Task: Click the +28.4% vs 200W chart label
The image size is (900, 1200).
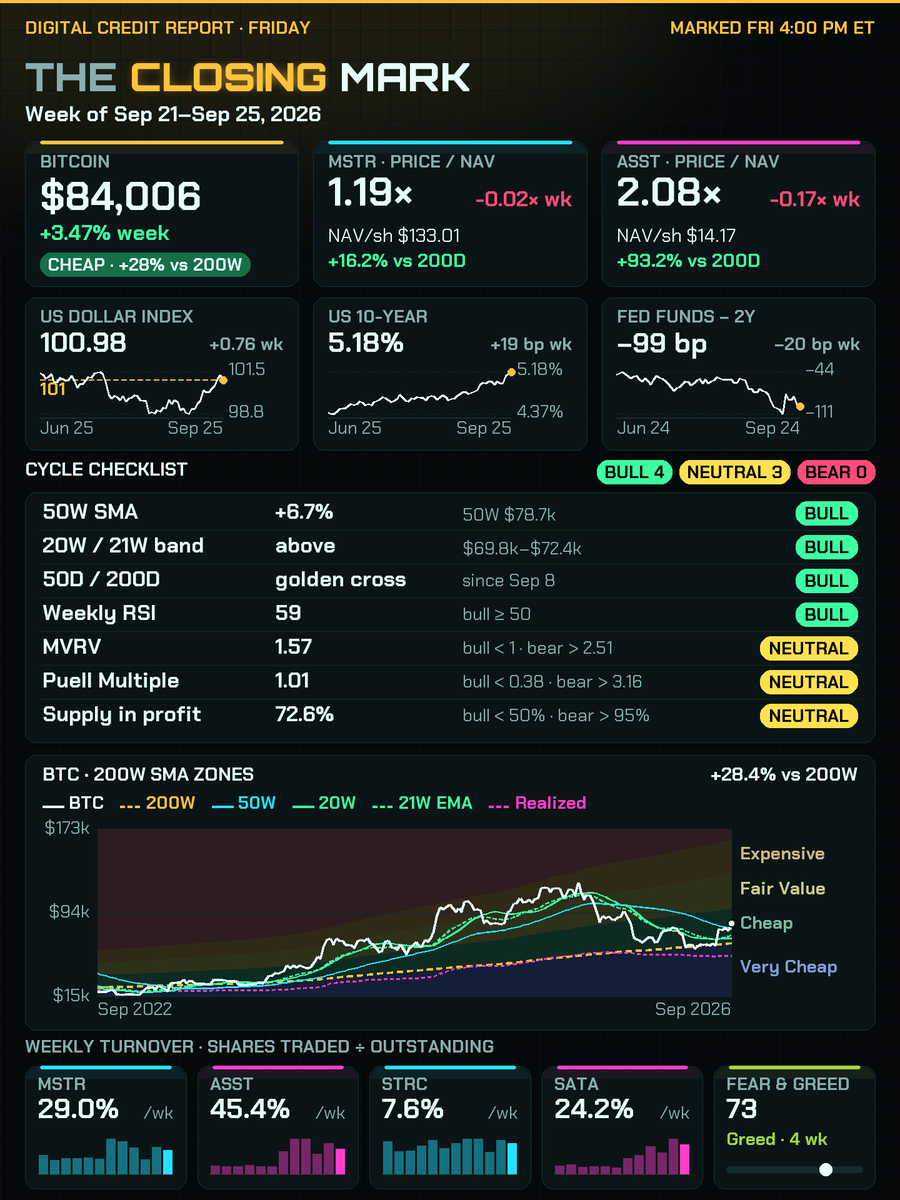Action: (784, 774)
